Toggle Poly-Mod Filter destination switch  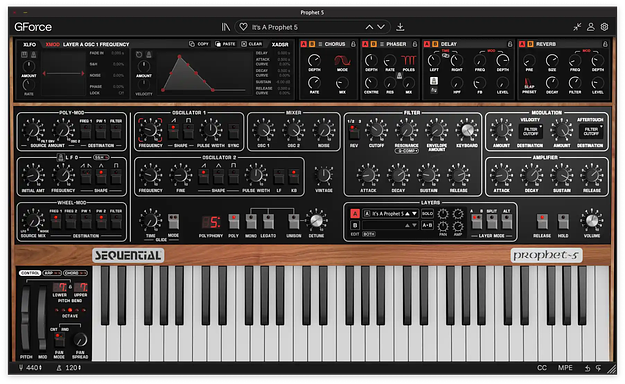[x=116, y=131]
